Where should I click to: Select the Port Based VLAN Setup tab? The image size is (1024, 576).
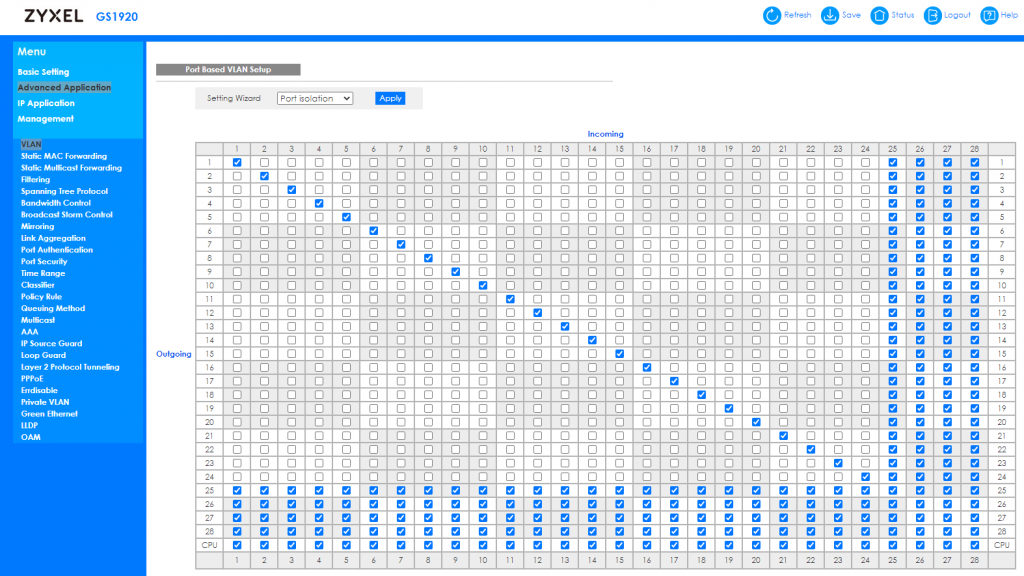(x=228, y=70)
